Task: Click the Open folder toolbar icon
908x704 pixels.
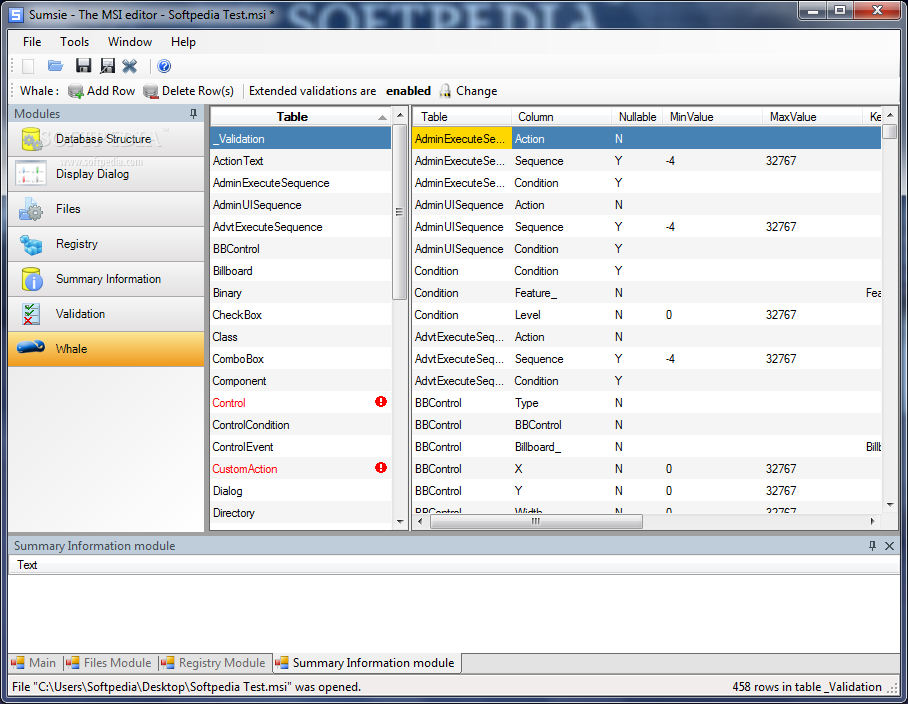Action: click(x=56, y=66)
